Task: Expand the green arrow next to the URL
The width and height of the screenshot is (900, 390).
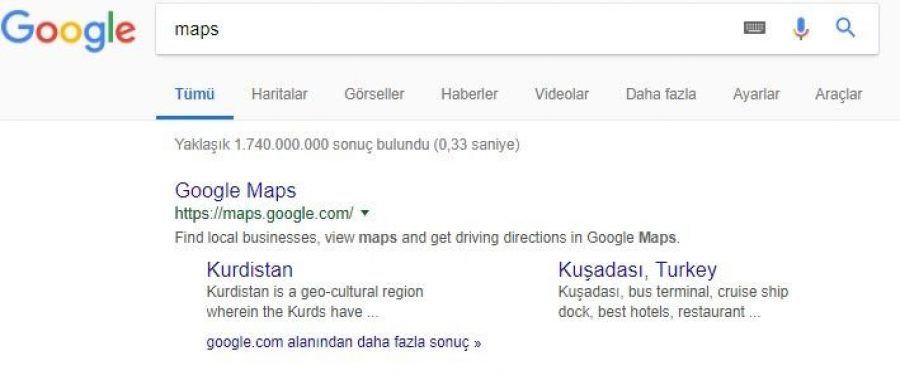Action: 364,214
